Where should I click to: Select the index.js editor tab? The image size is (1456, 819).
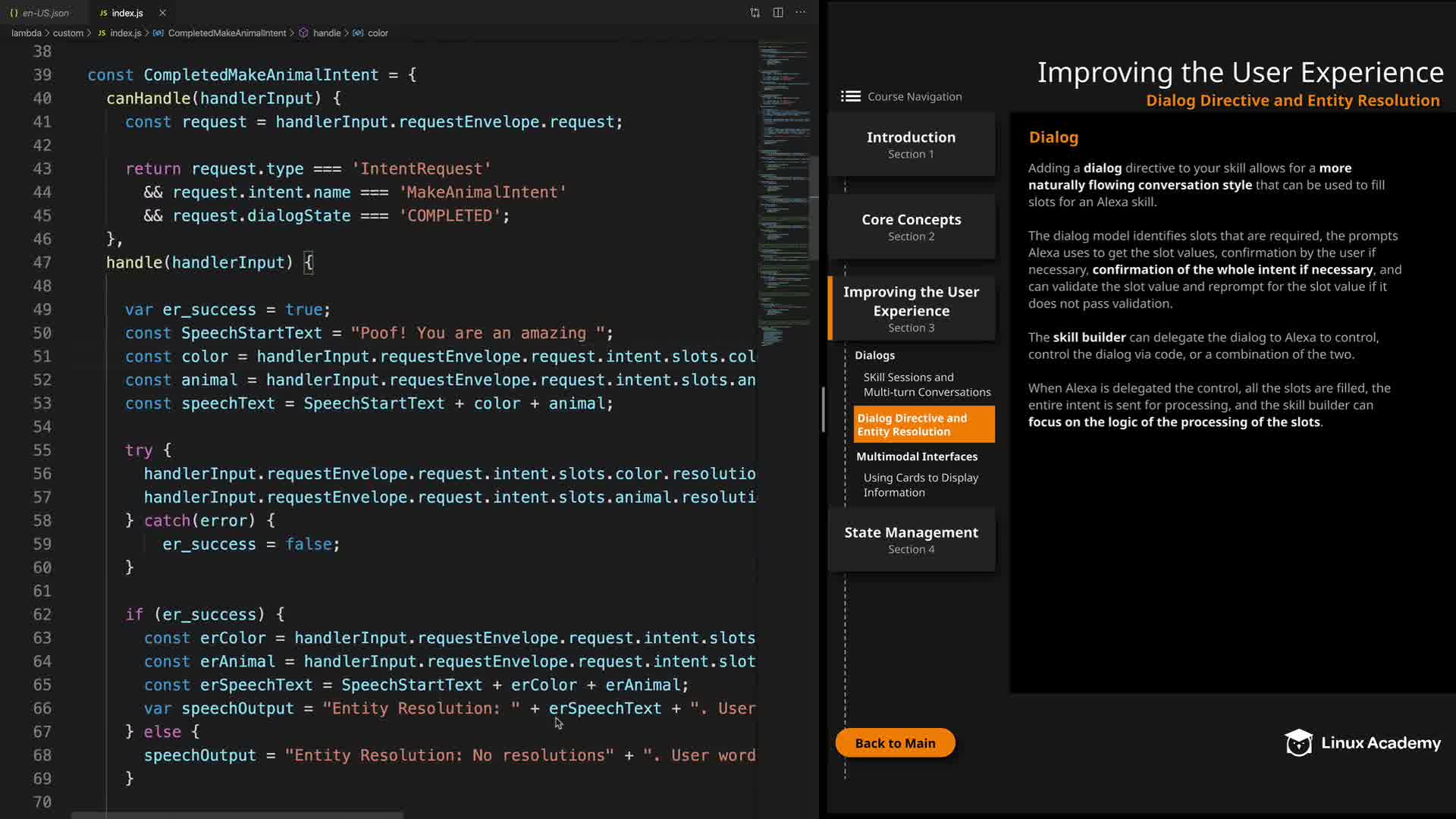127,13
